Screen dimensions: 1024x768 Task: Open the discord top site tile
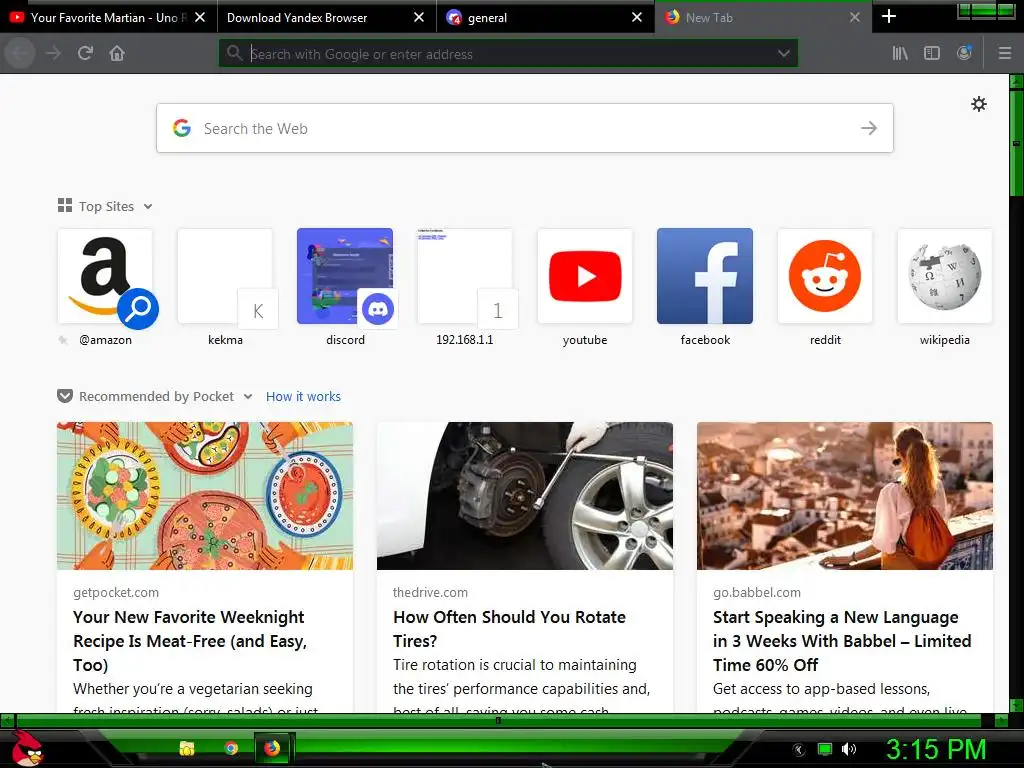(345, 276)
